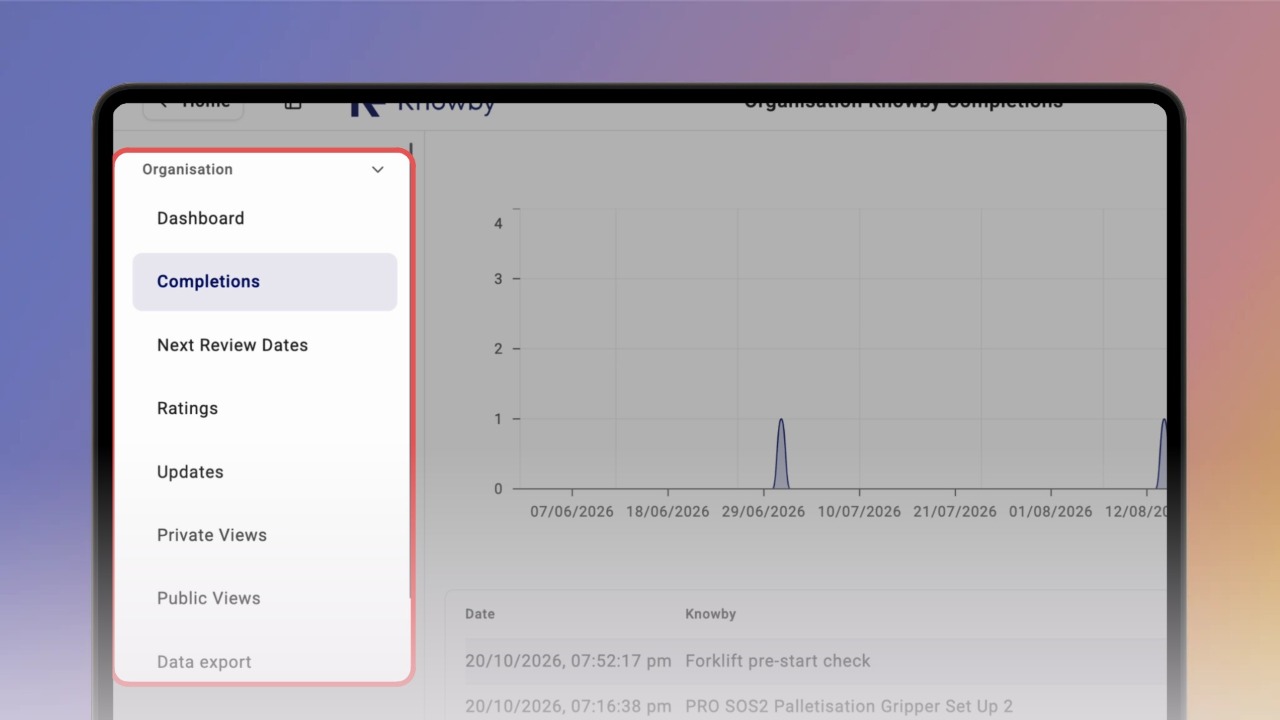This screenshot has width=1280, height=720.
Task: Go to Next Review Dates
Action: coord(232,345)
